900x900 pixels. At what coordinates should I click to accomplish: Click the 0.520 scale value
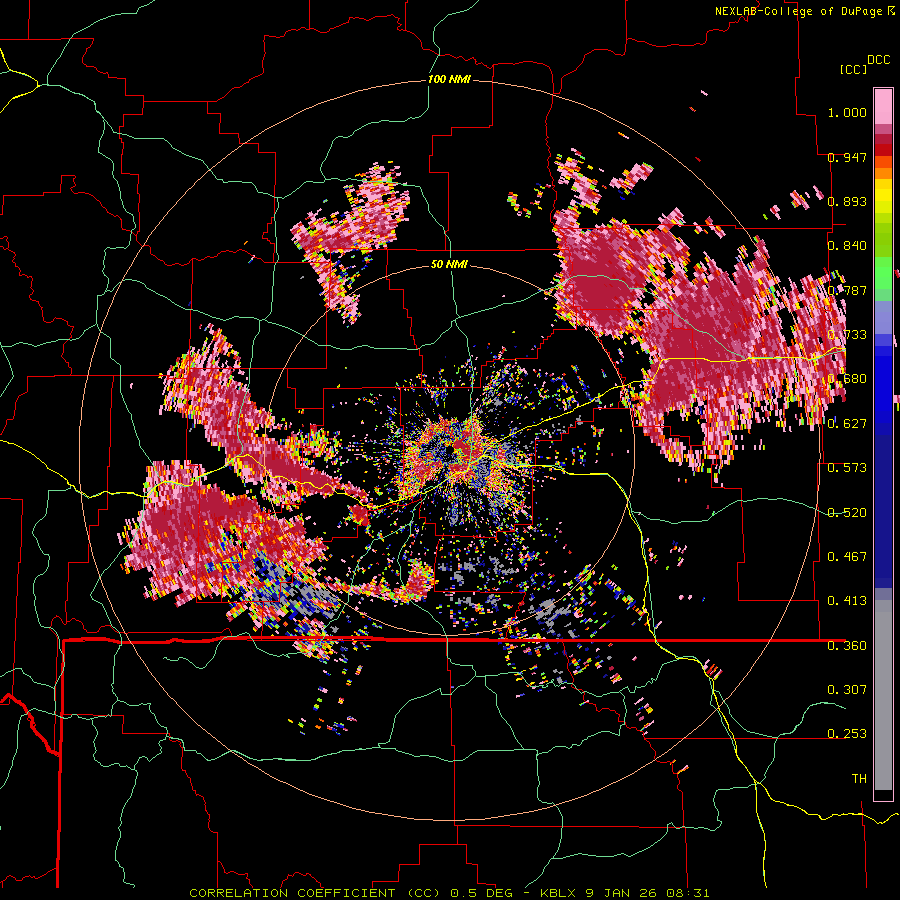coord(847,513)
